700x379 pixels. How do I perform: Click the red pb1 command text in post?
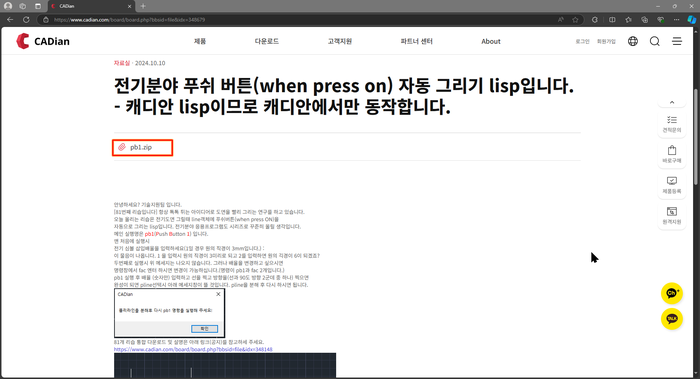[149, 234]
